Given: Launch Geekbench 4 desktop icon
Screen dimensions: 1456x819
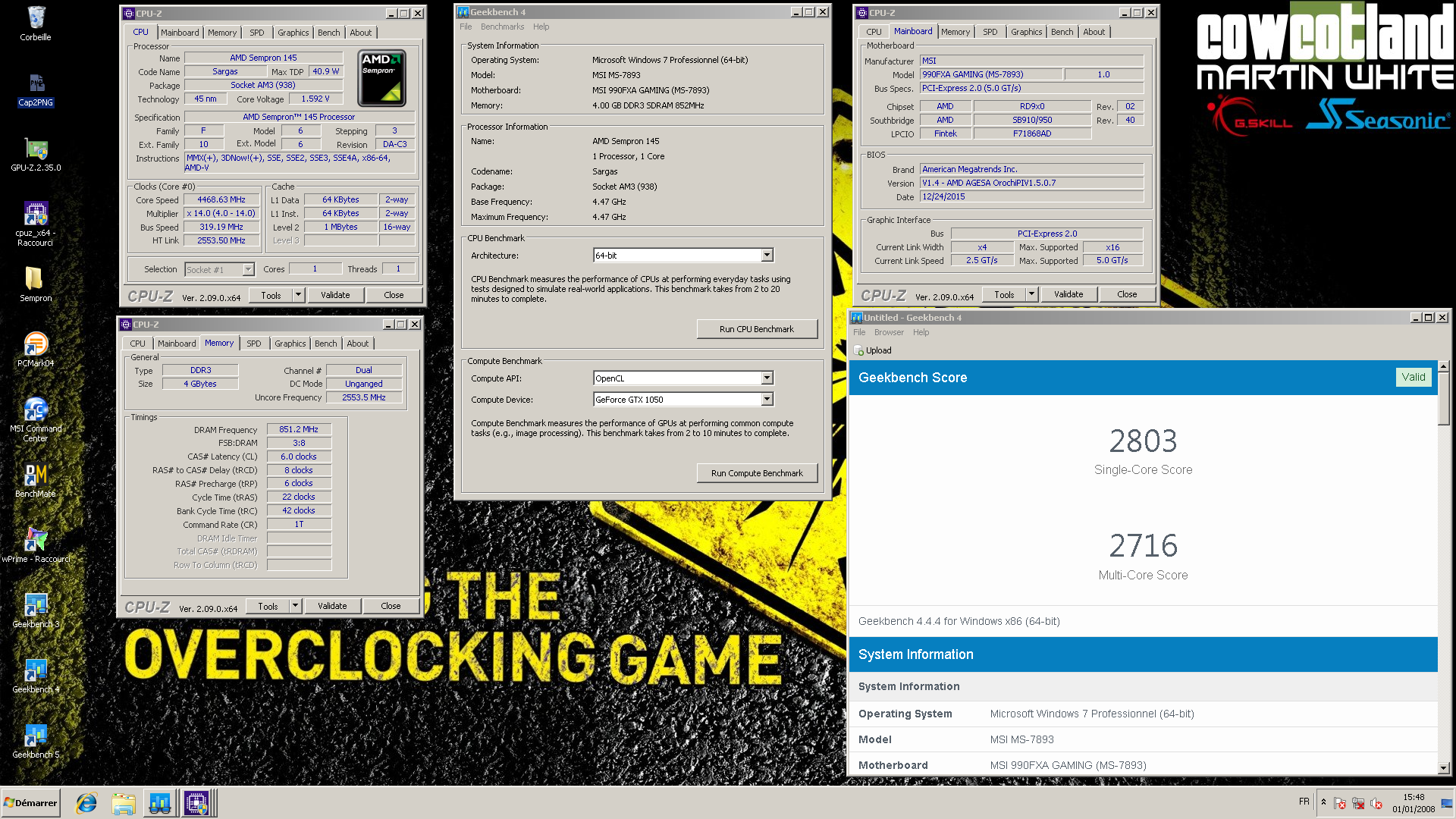Looking at the screenshot, I should pos(36,676).
